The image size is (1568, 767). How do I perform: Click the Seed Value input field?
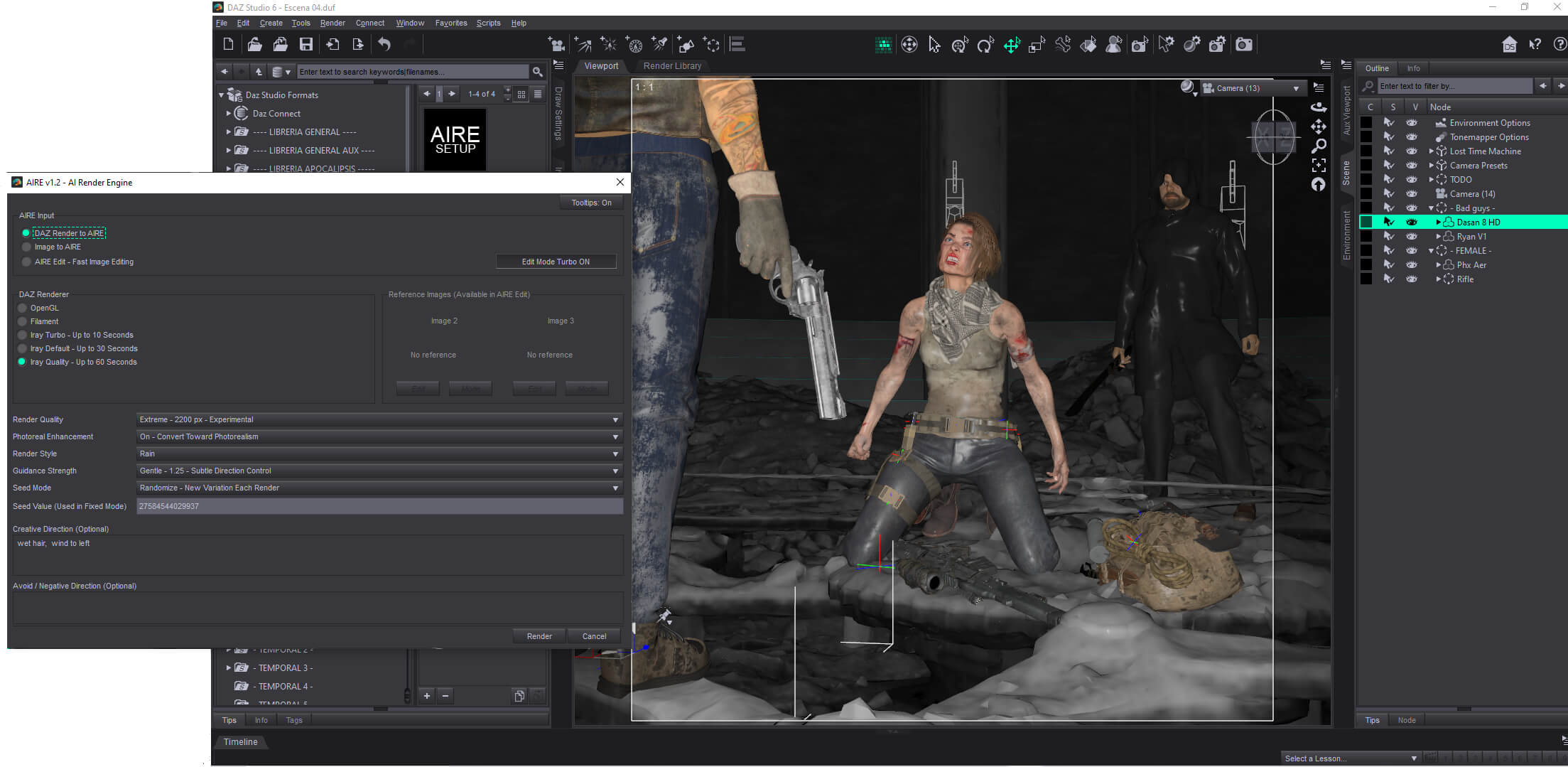point(379,506)
